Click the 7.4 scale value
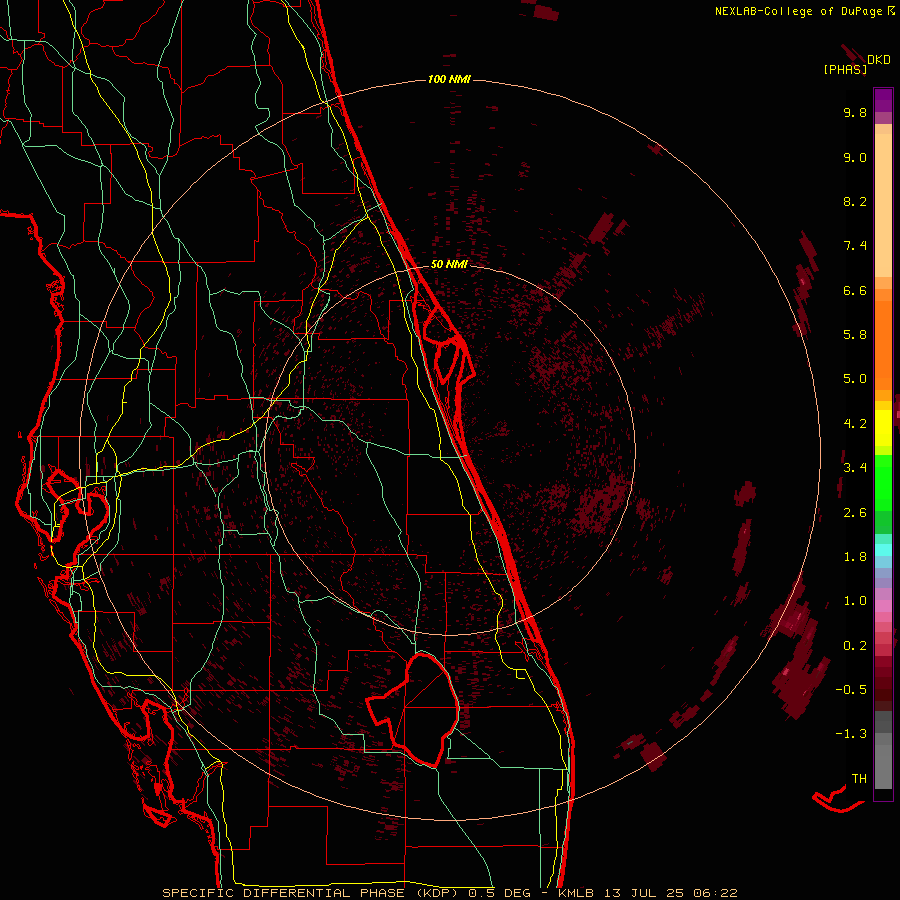 pyautogui.click(x=855, y=246)
